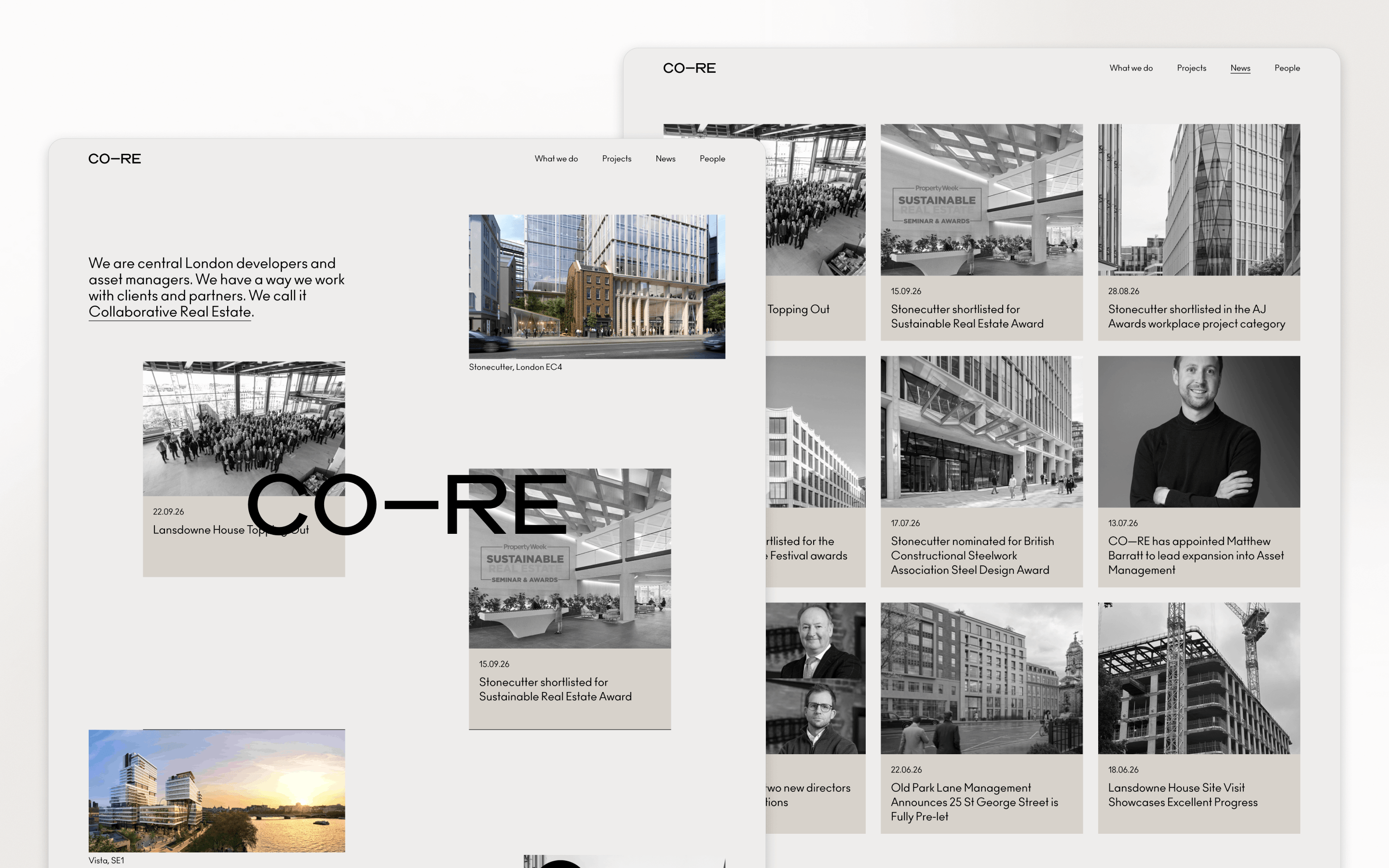
Task: Open 'CO—RE has appointed Matthew Barratt' headline
Action: 1196,556
